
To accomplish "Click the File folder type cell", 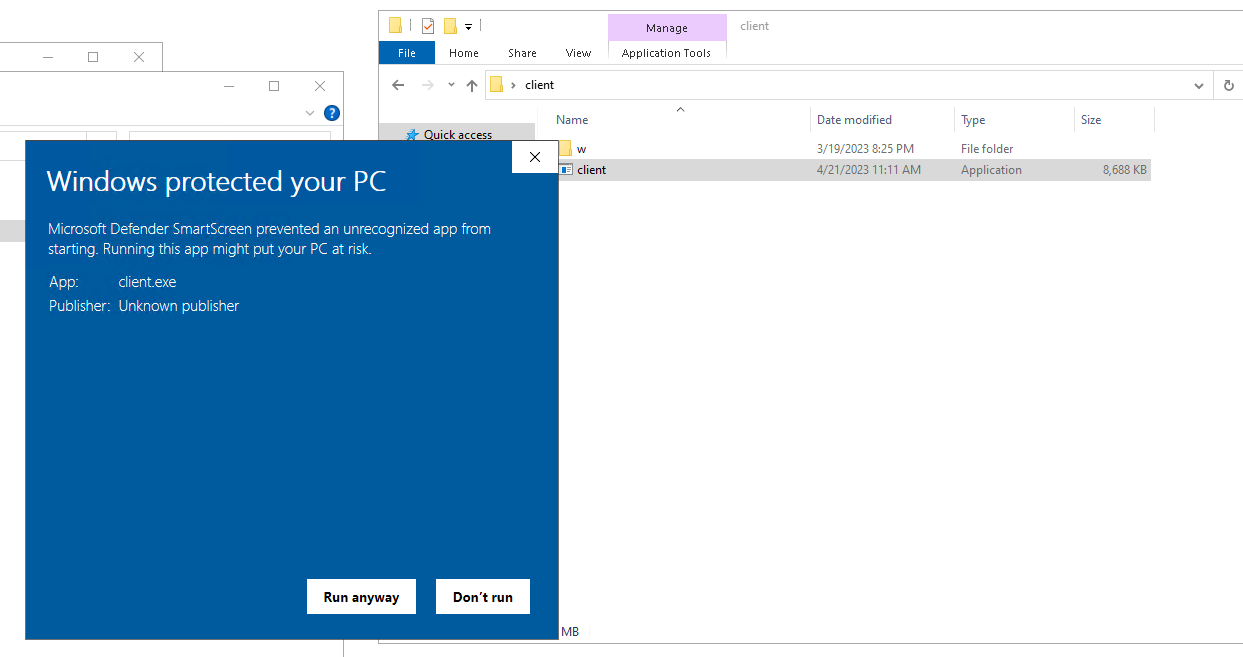I will click(x=987, y=149).
